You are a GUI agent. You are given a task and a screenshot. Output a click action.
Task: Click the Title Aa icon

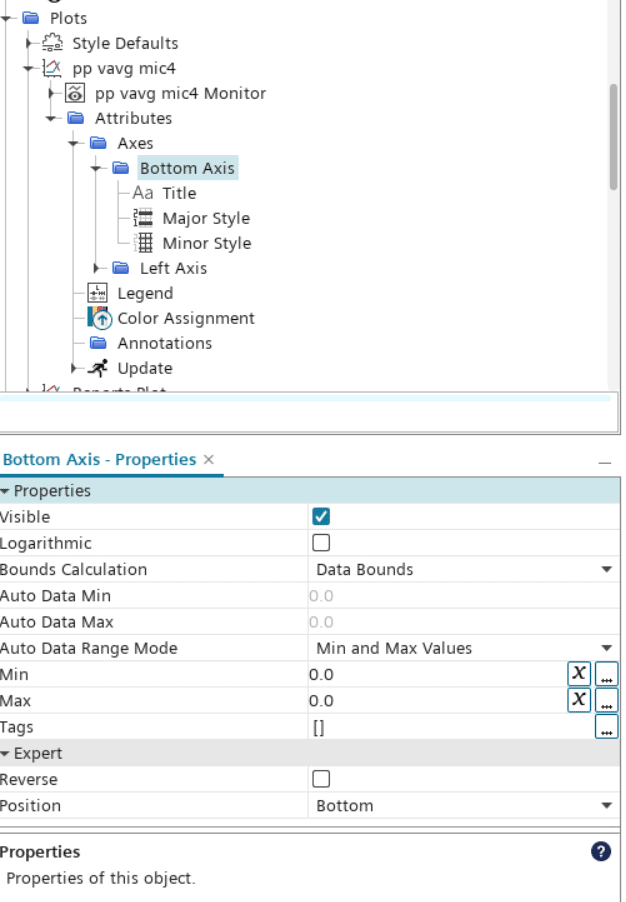[143, 193]
